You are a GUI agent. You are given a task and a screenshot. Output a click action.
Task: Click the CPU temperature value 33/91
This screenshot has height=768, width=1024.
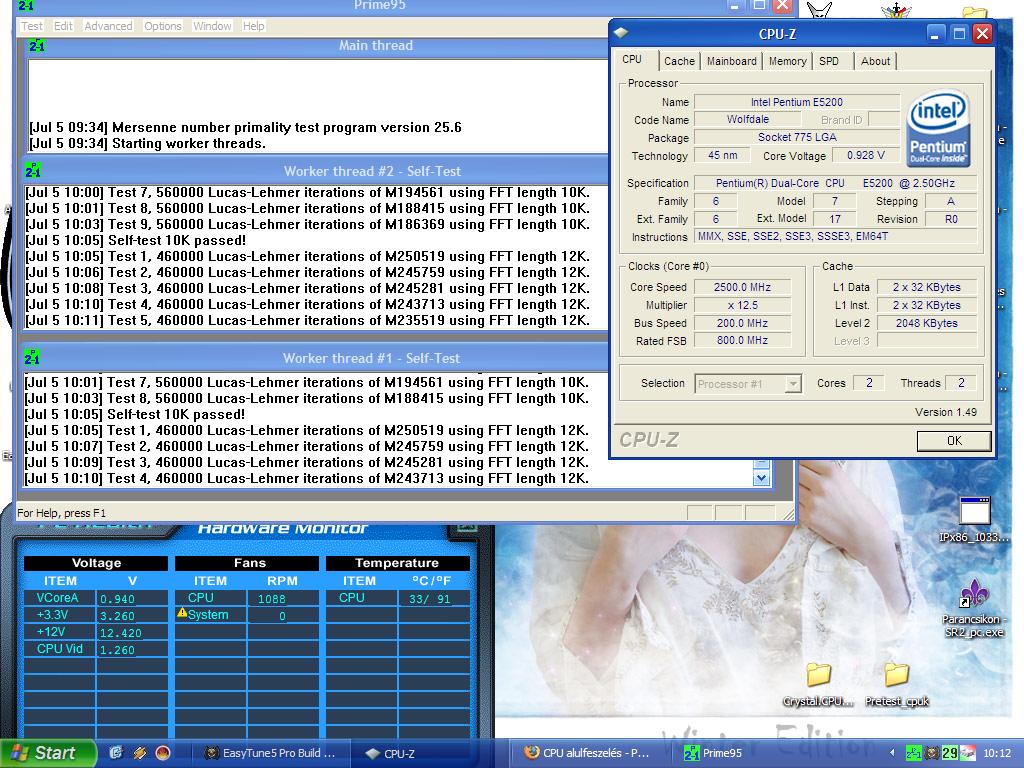[x=429, y=599]
